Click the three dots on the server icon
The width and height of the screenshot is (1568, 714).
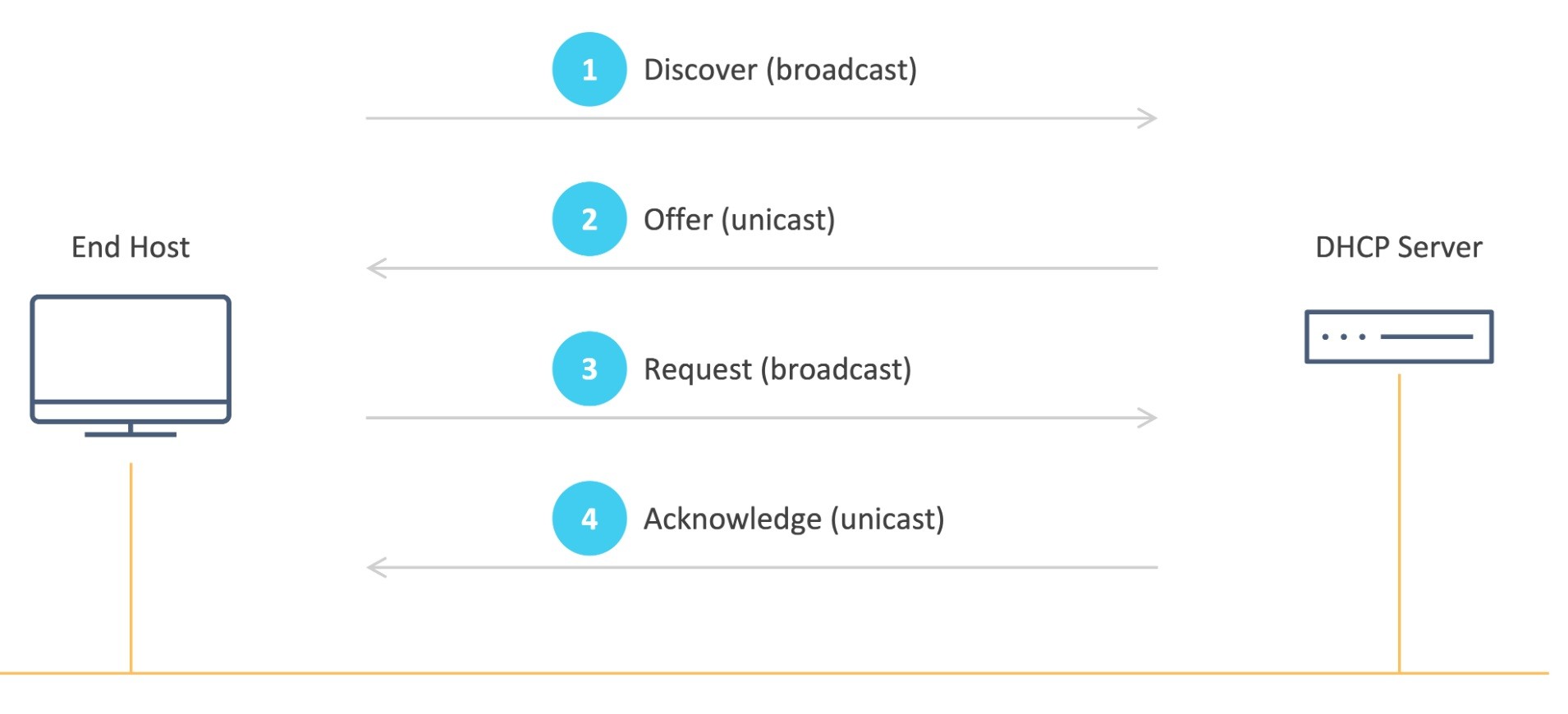1343,336
